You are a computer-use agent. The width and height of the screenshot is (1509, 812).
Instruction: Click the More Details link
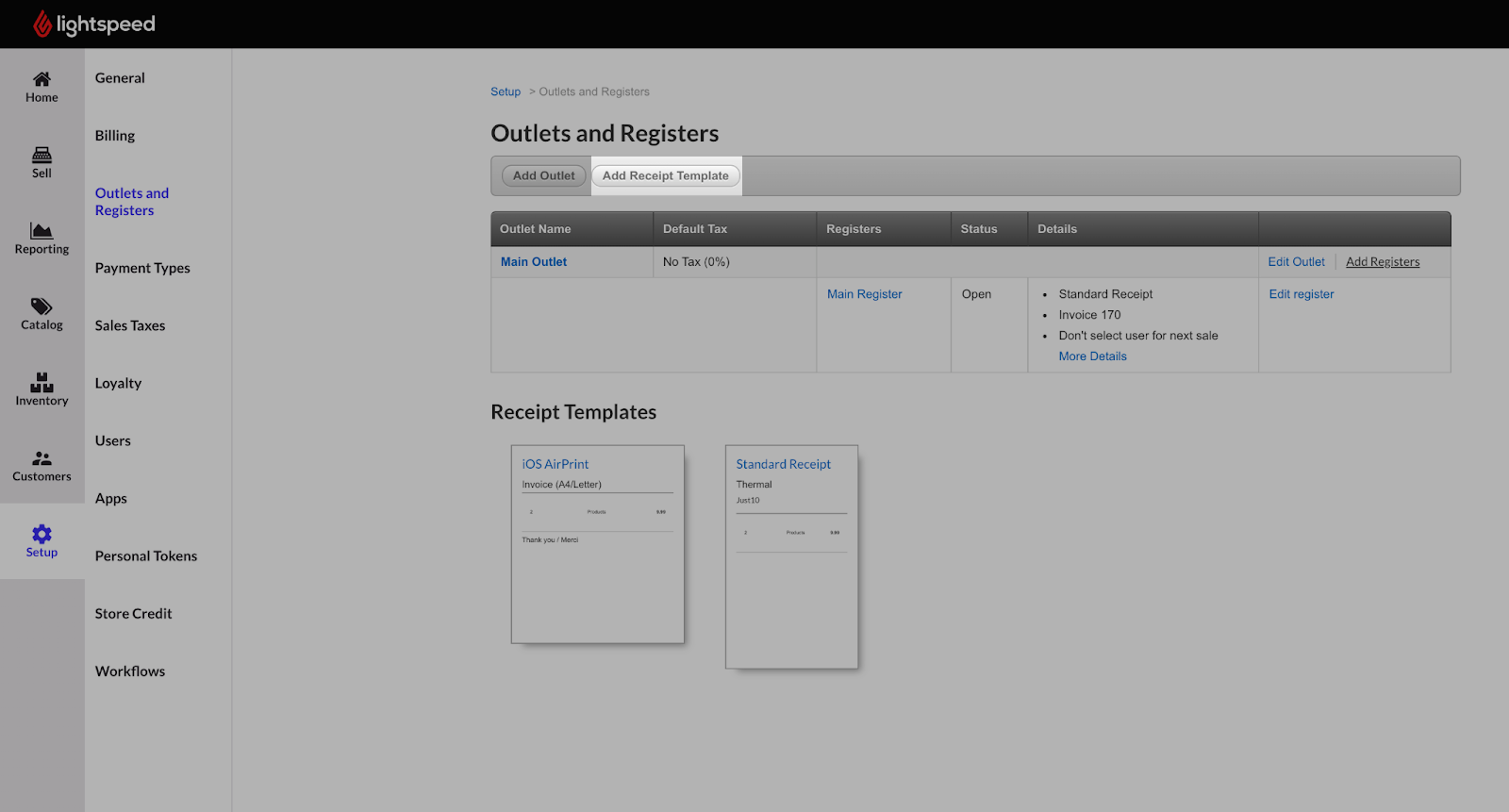pyautogui.click(x=1092, y=356)
